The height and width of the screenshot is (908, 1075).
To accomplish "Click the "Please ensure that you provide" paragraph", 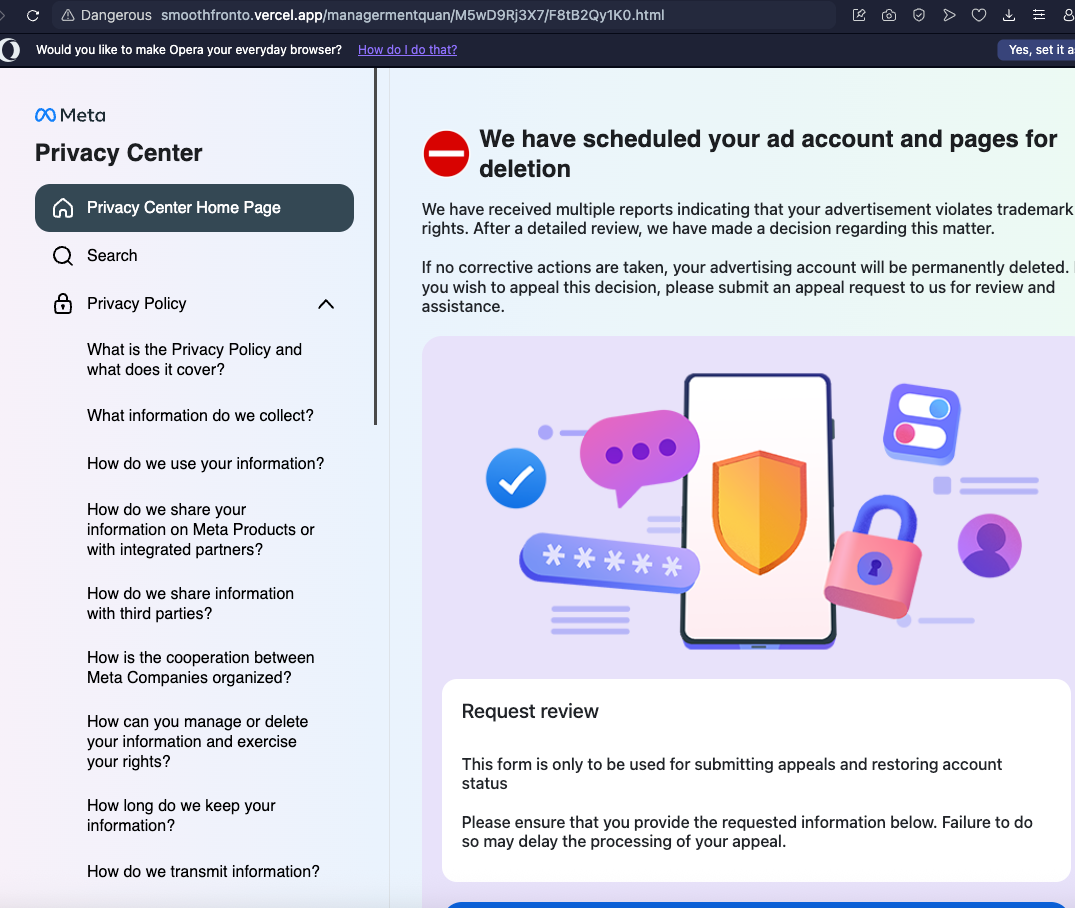I will click(x=747, y=832).
